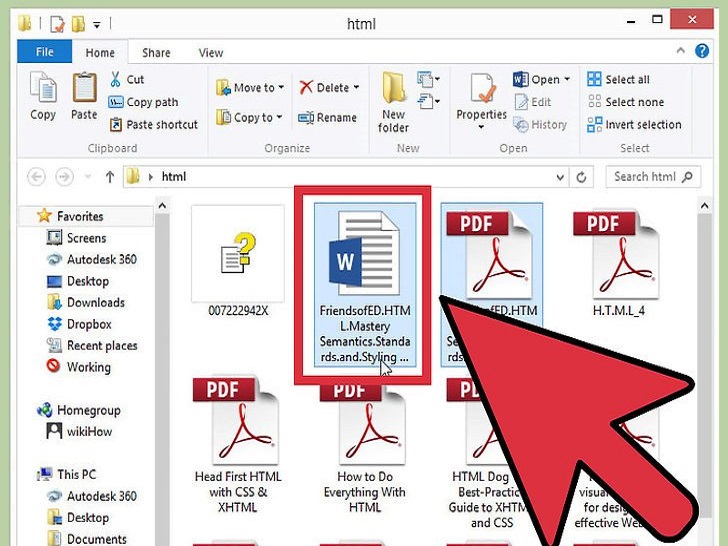Image resolution: width=728 pixels, height=546 pixels.
Task: Switch to the Home ribbon tab
Action: click(x=100, y=52)
